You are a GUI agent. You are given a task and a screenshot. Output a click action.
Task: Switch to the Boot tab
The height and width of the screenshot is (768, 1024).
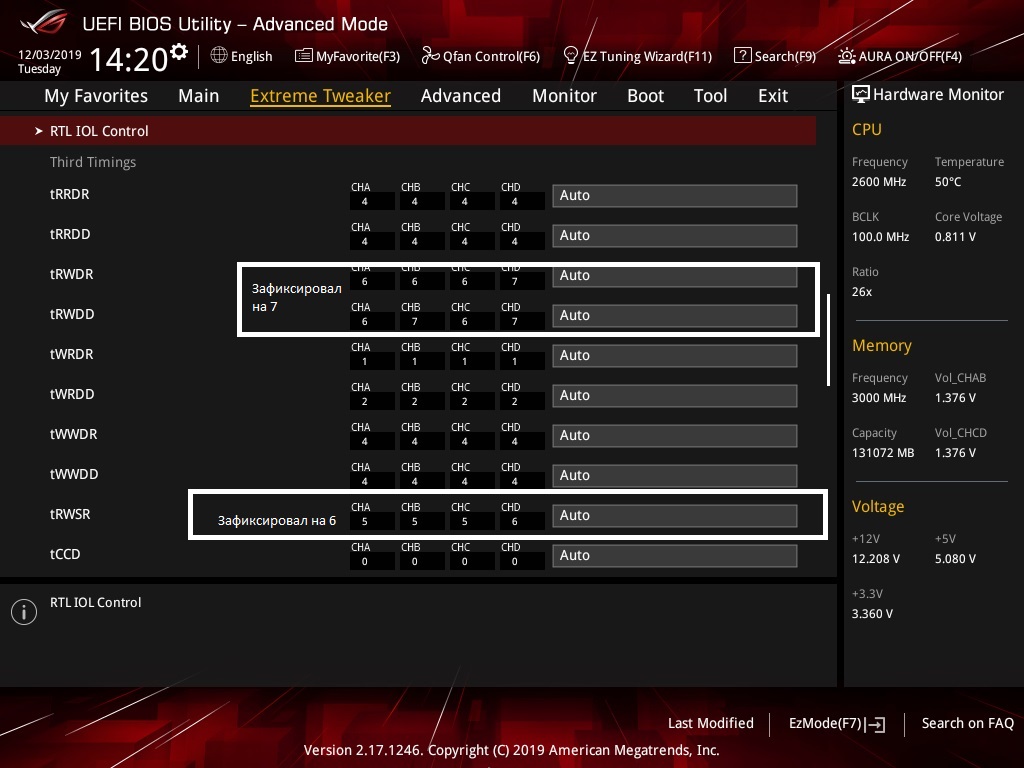pyautogui.click(x=645, y=96)
